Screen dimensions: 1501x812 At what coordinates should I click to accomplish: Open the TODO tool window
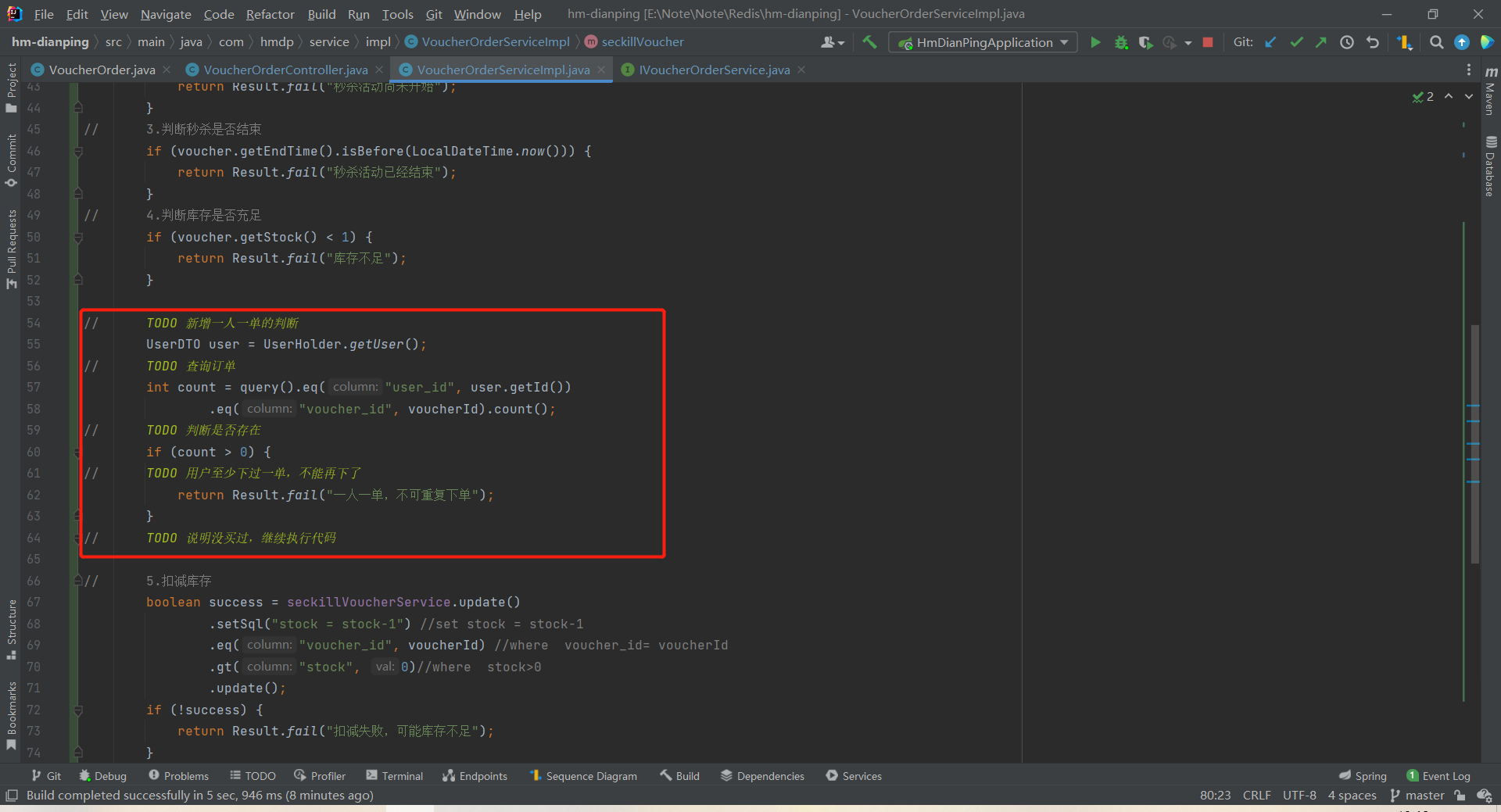point(253,775)
